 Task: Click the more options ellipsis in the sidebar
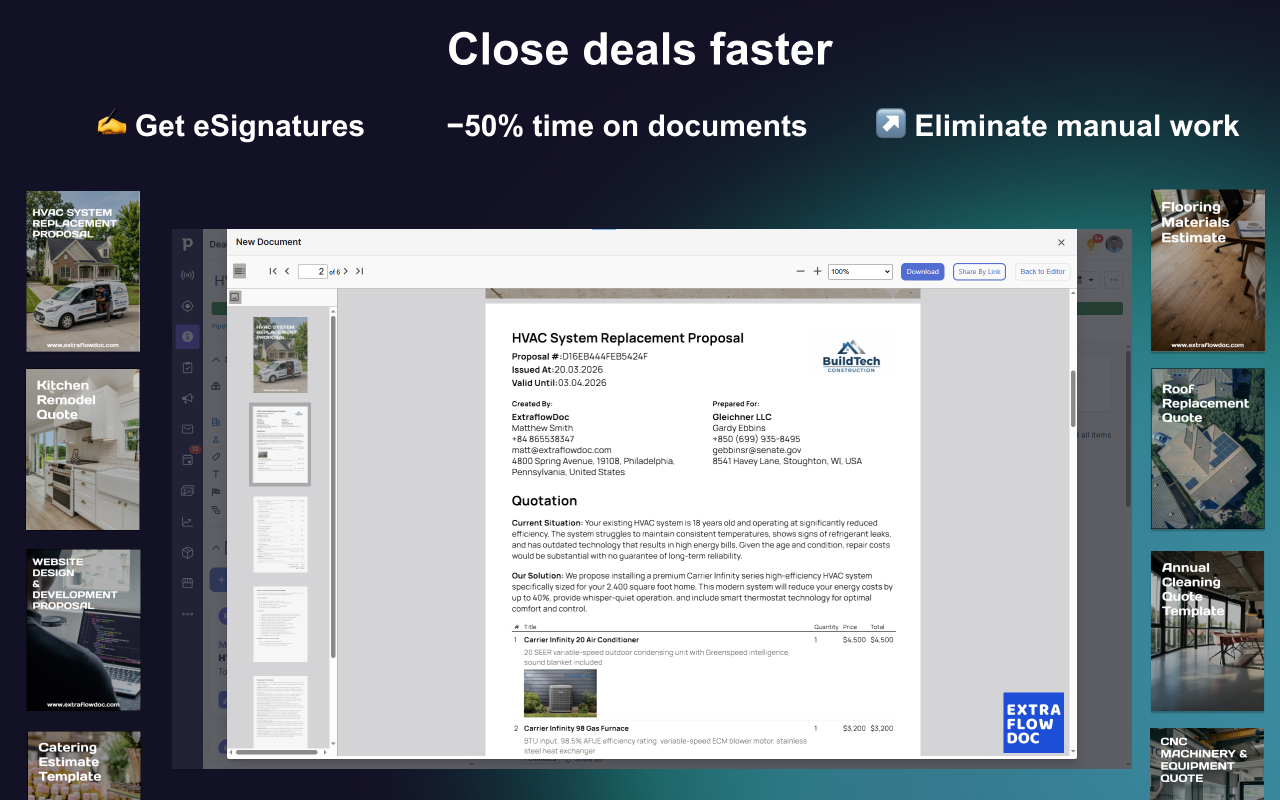coord(187,615)
